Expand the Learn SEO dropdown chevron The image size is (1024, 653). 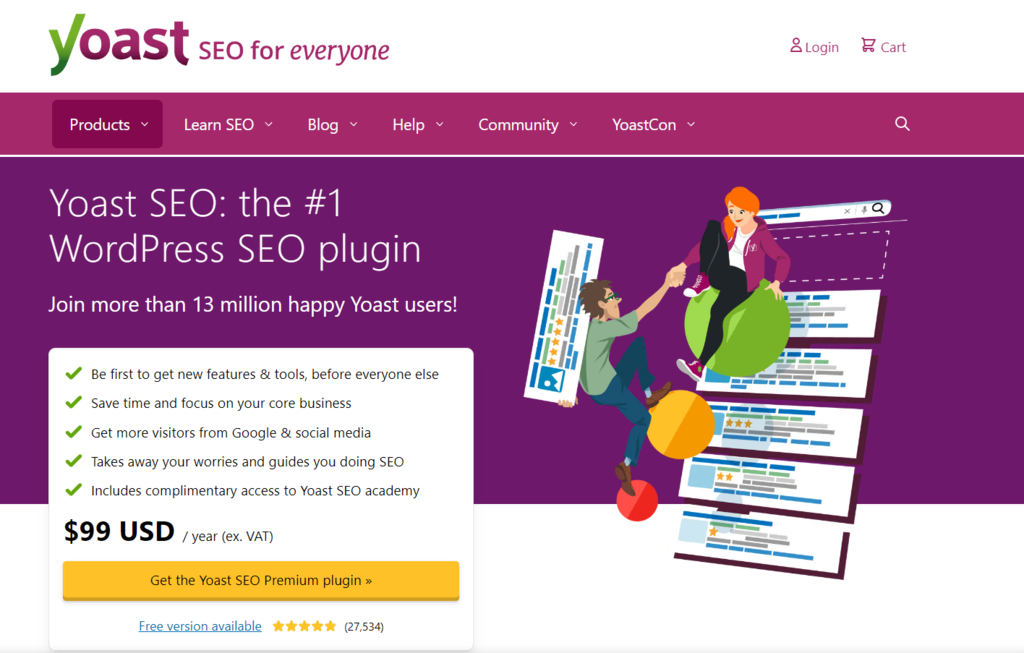point(268,124)
